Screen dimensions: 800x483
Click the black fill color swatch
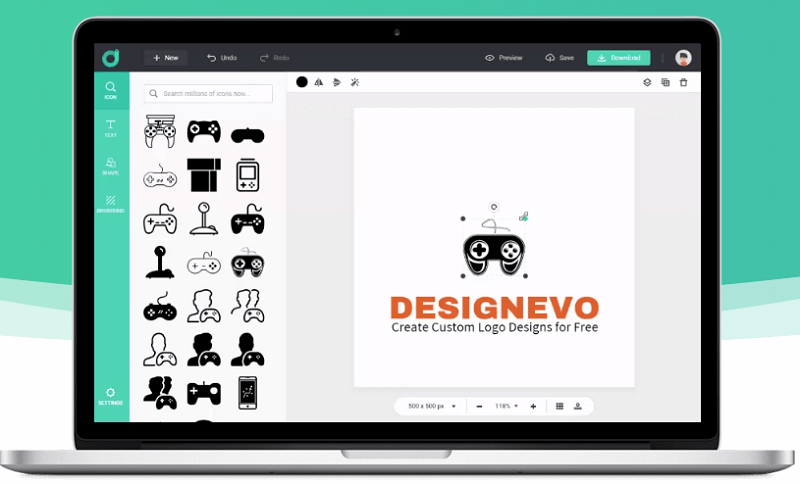tap(302, 82)
